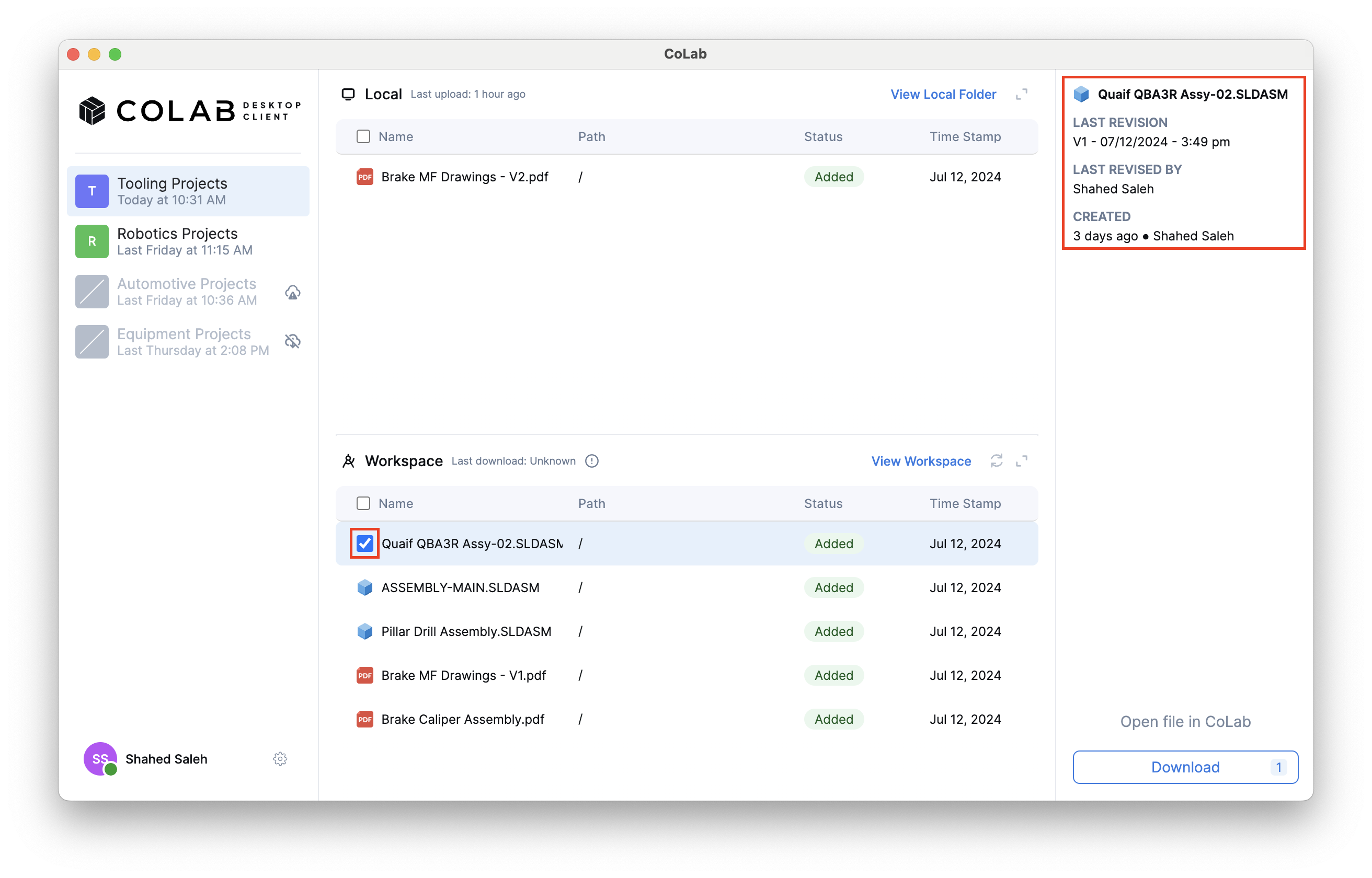1372x878 pixels.
Task: Click Time Stamp header in Workspace table
Action: 965,503
